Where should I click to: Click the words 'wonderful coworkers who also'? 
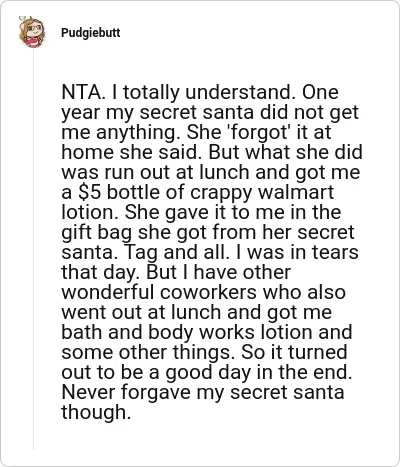click(203, 292)
